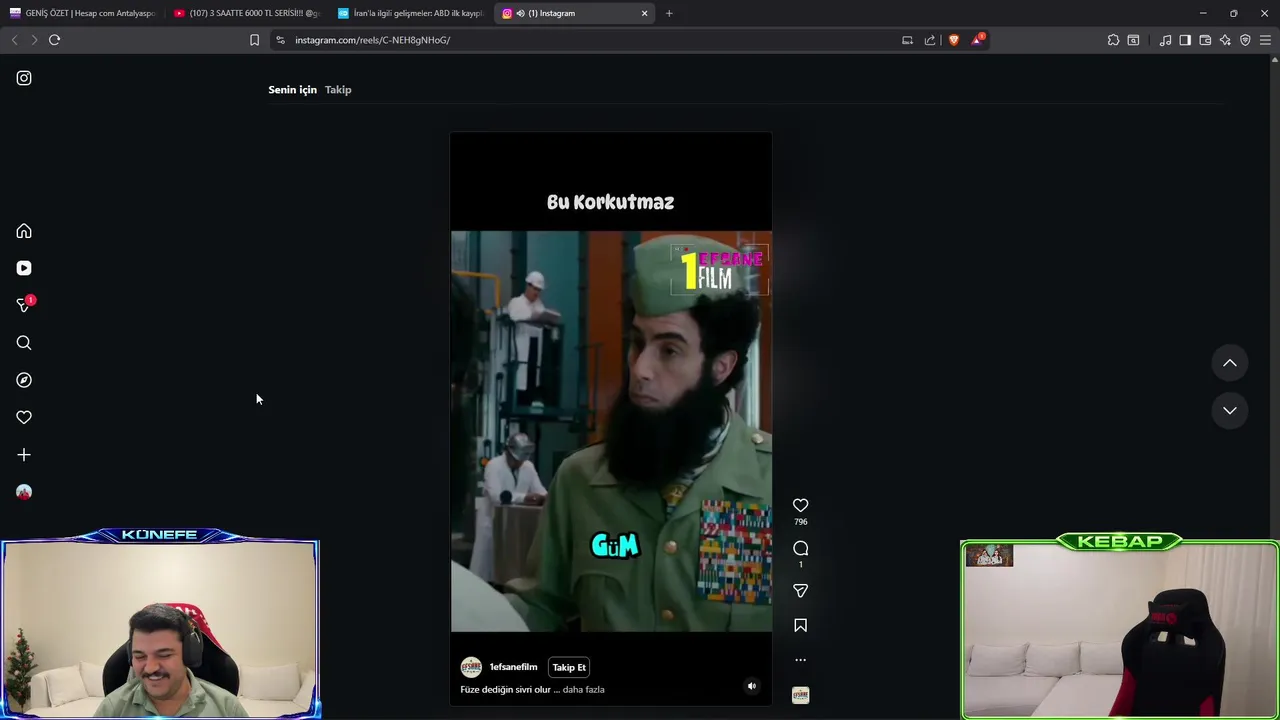This screenshot has height=720, width=1280.
Task: Open browser extensions puzzle icon
Action: [x=1113, y=40]
